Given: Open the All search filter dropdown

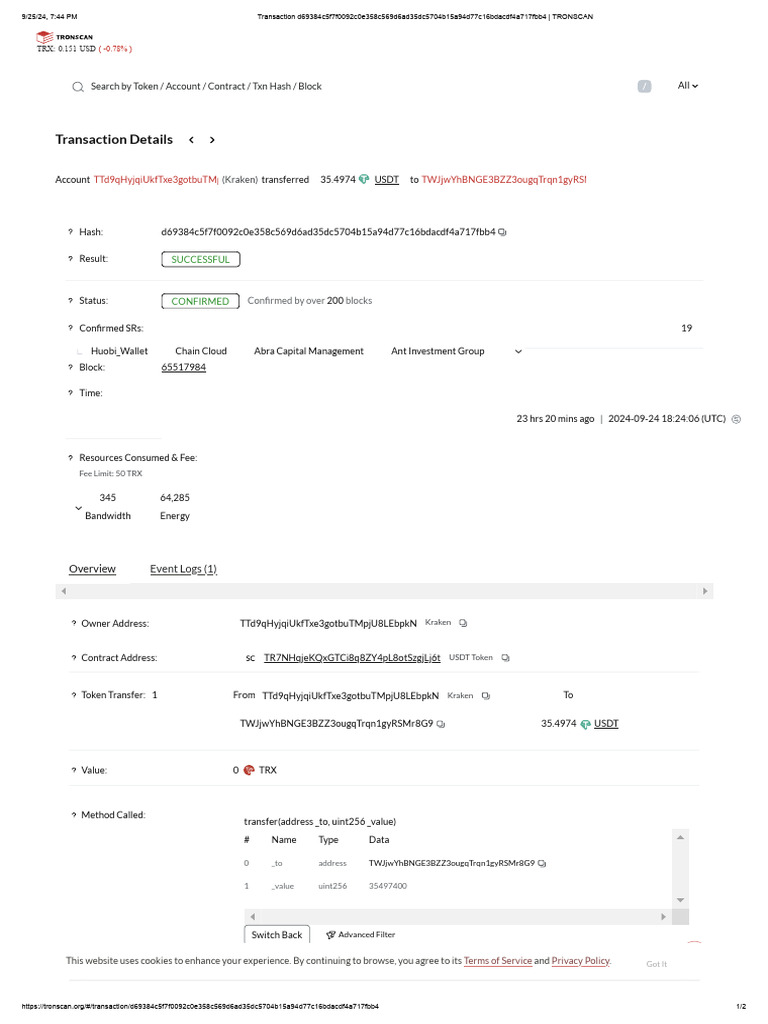Looking at the screenshot, I should [688, 86].
